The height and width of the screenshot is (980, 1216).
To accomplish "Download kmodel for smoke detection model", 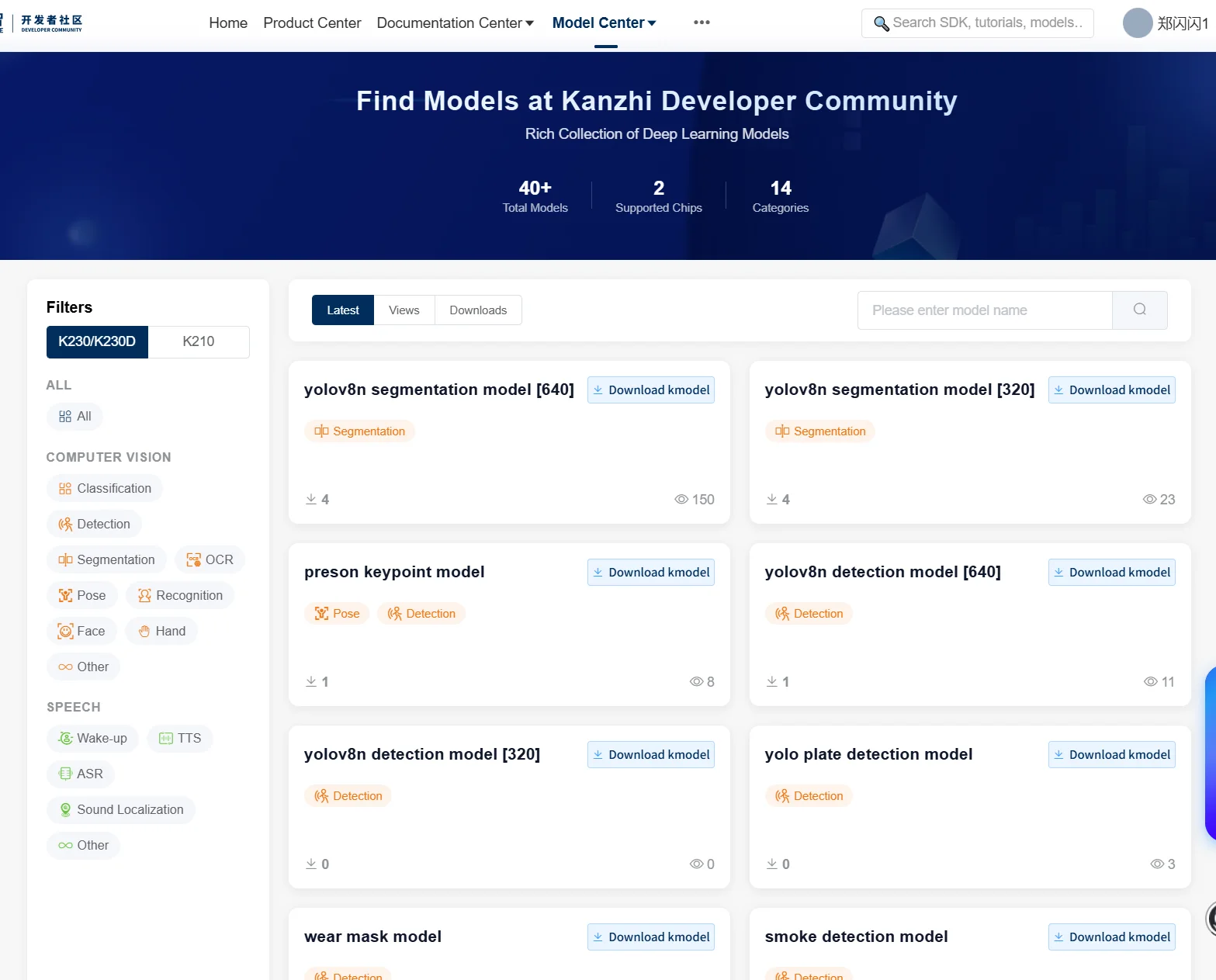I will (1111, 937).
